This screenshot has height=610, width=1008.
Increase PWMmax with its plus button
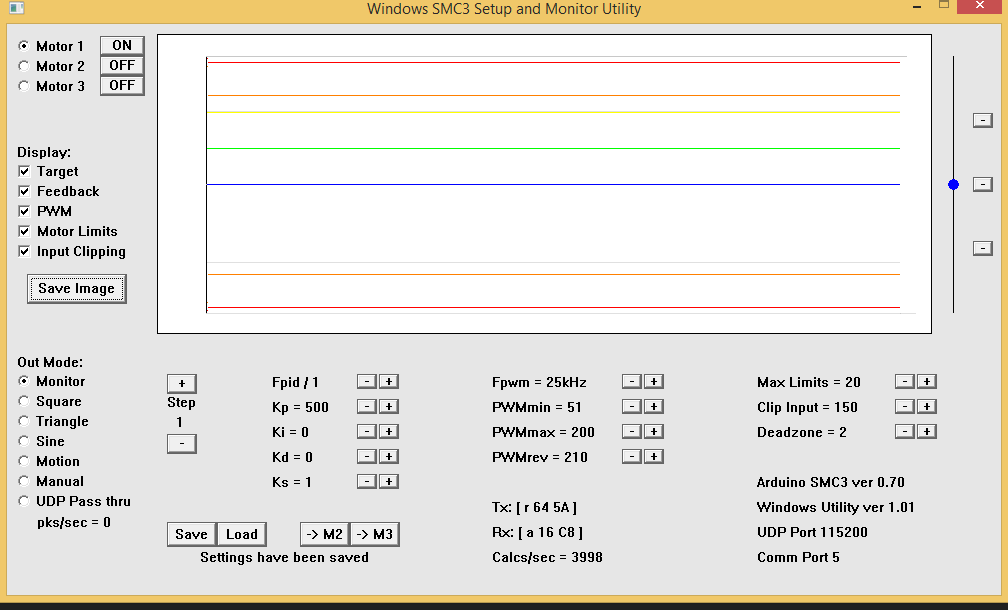click(653, 432)
